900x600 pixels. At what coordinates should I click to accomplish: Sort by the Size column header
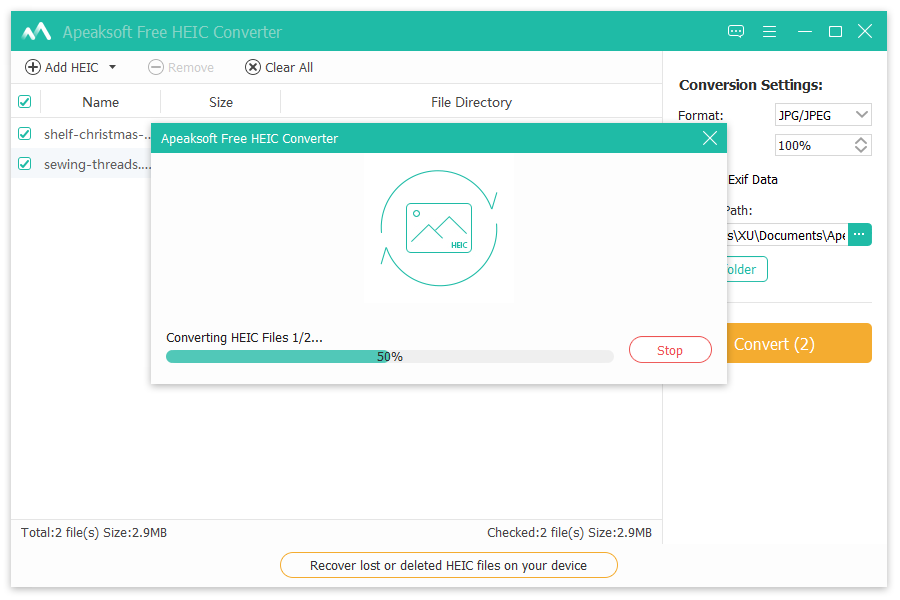[x=221, y=102]
